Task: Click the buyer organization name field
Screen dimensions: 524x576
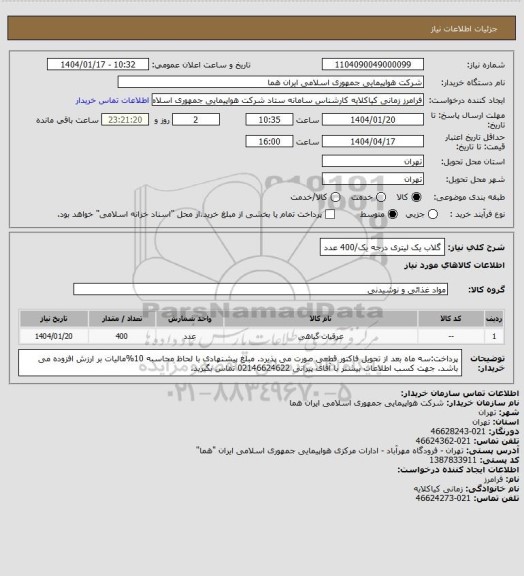Action: point(270,82)
